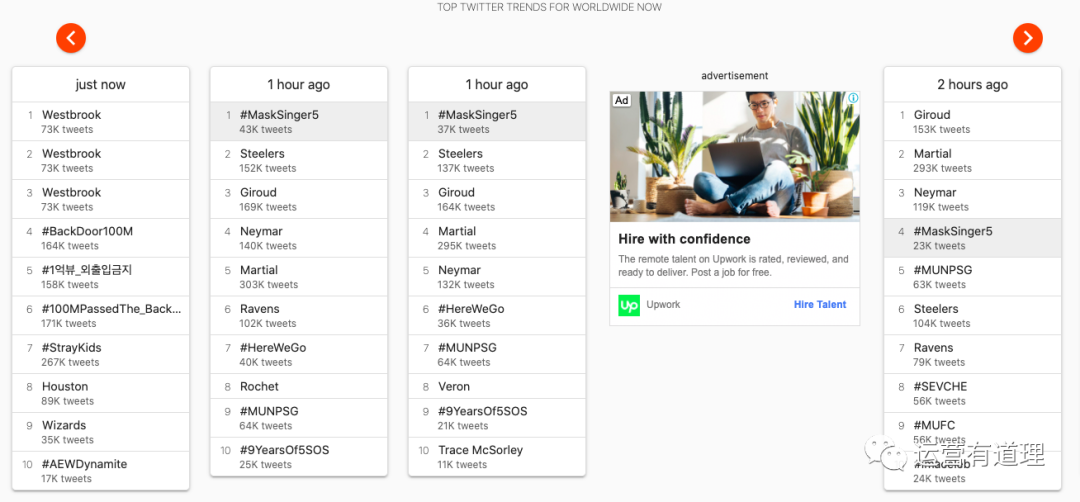Open the #StrayKids trend

71,348
